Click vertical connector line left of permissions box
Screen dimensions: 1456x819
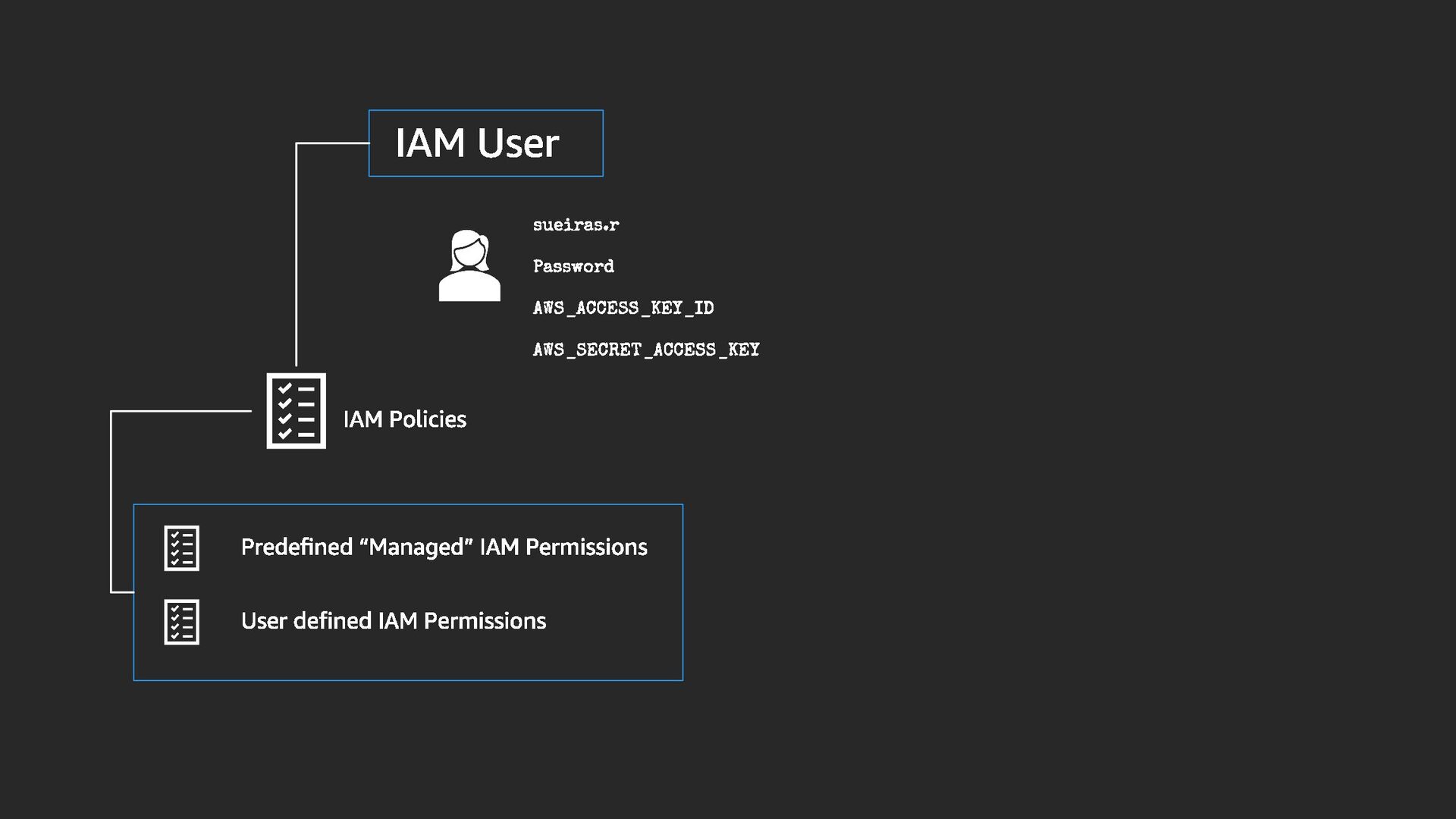pyautogui.click(x=111, y=500)
